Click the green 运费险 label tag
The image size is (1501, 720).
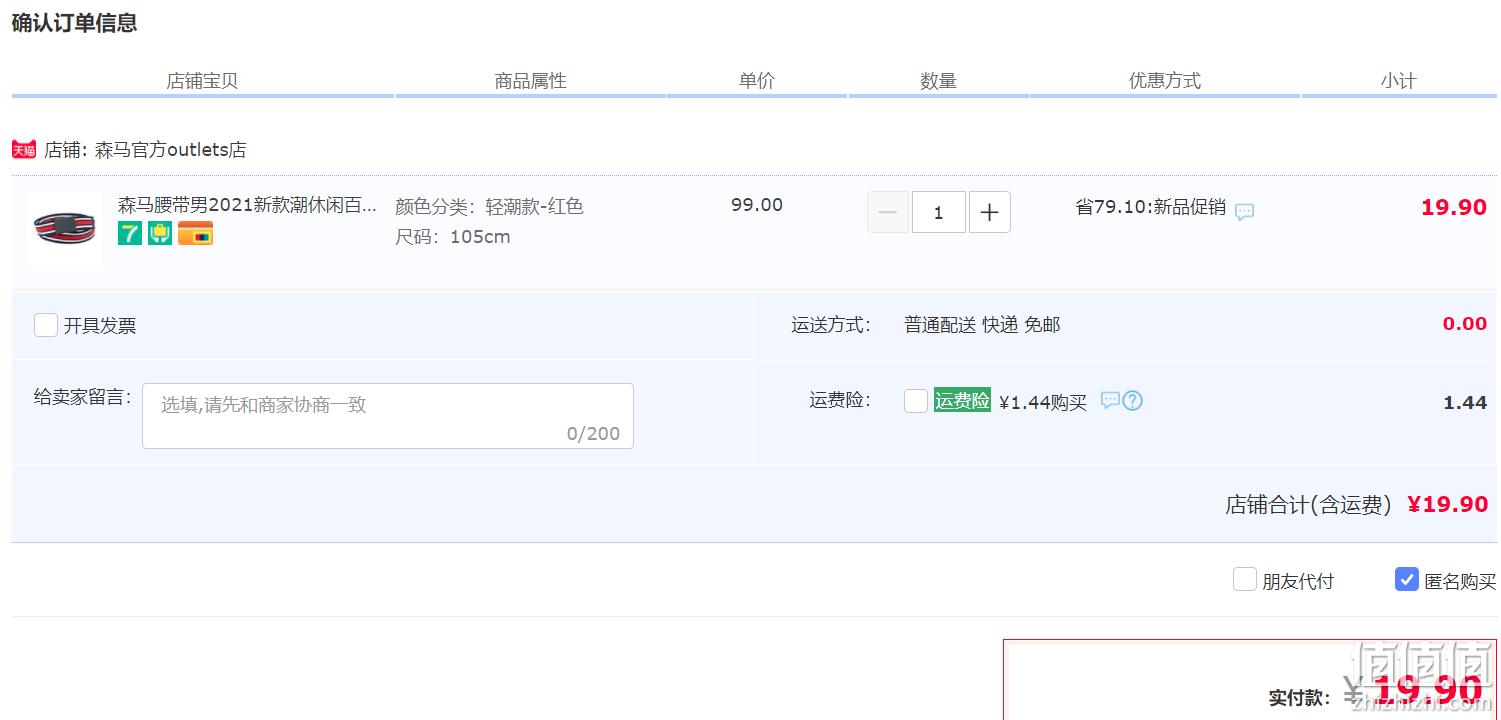962,400
